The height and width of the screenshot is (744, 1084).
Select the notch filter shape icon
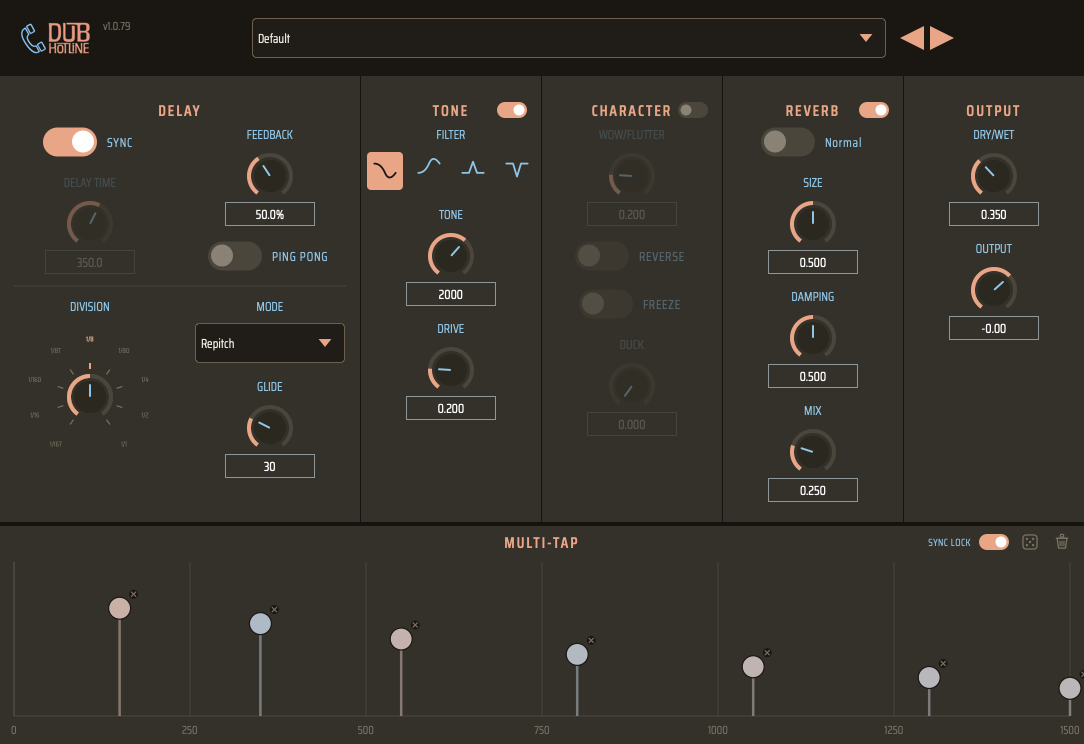[517, 169]
